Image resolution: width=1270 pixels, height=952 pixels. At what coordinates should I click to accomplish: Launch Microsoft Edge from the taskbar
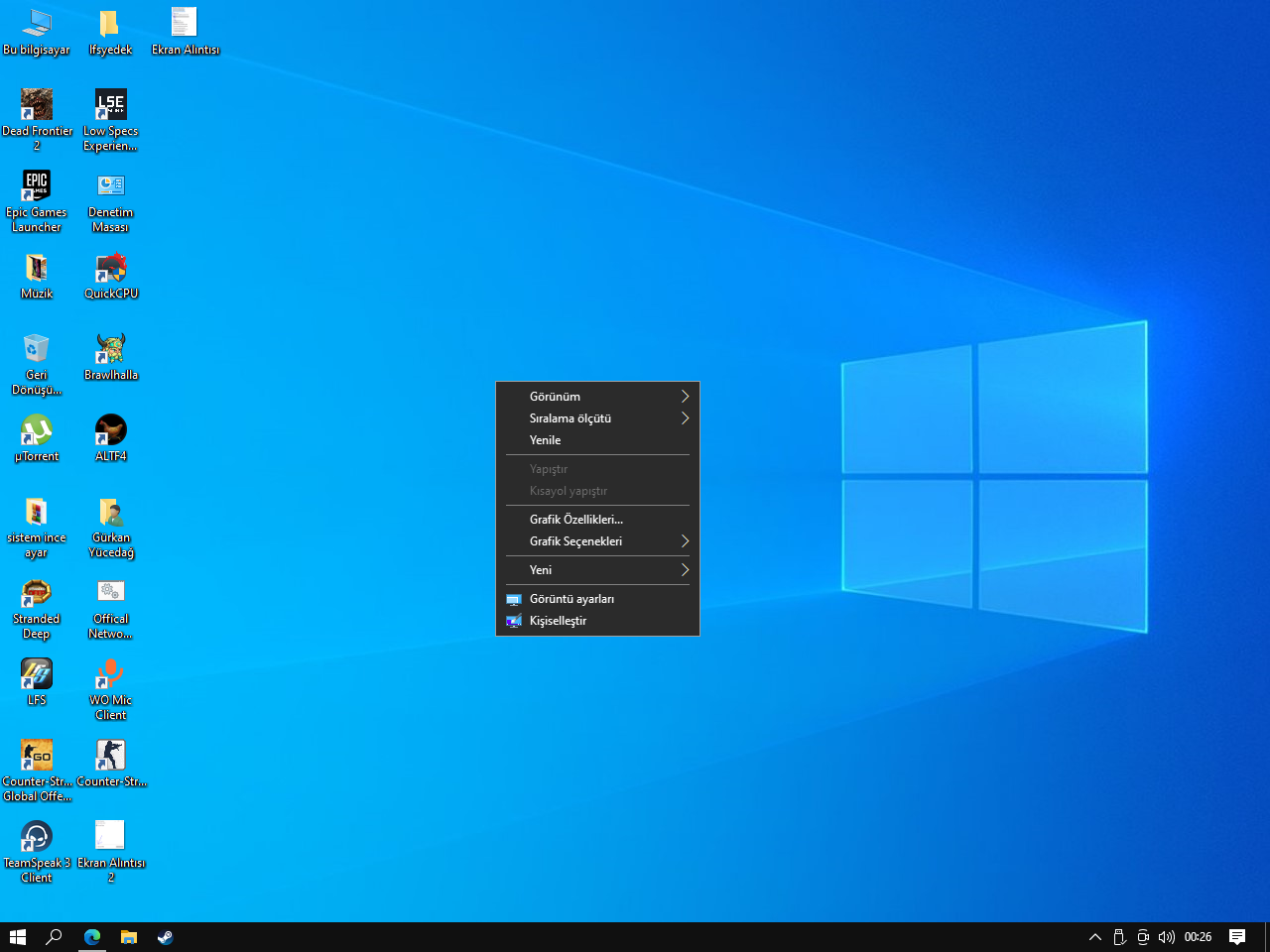pos(92,937)
